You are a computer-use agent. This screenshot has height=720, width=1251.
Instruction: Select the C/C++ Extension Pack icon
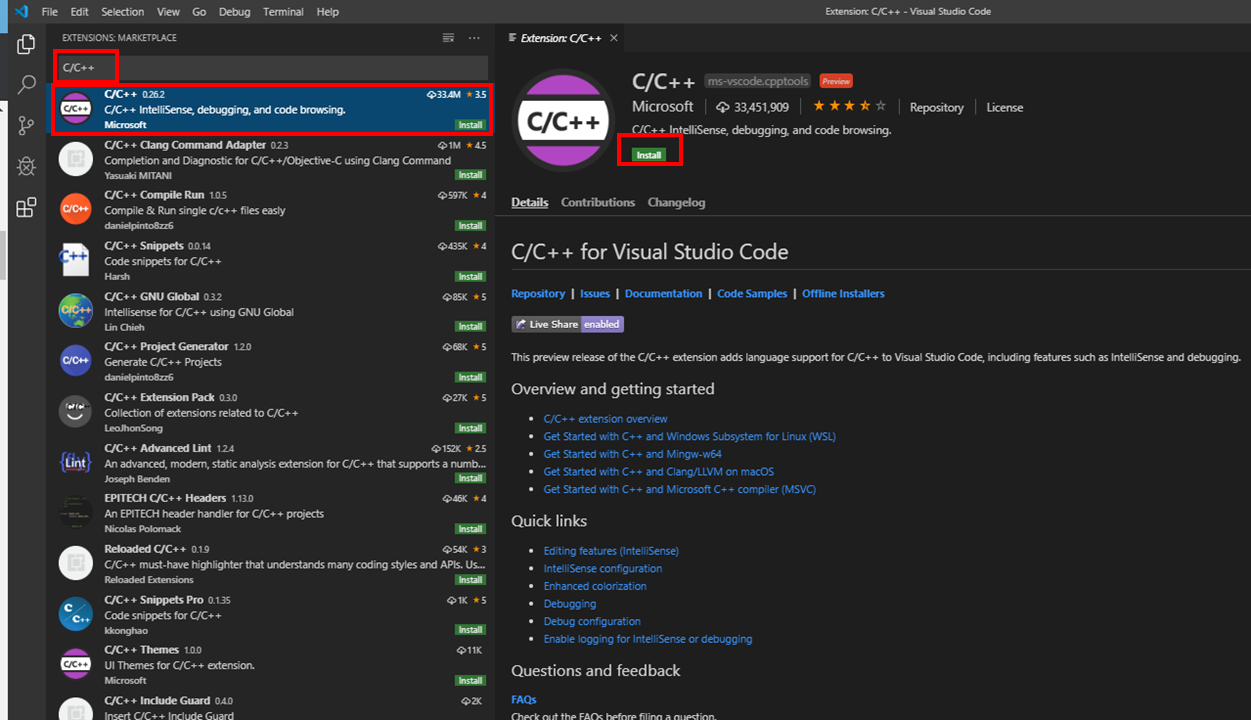pos(76,411)
